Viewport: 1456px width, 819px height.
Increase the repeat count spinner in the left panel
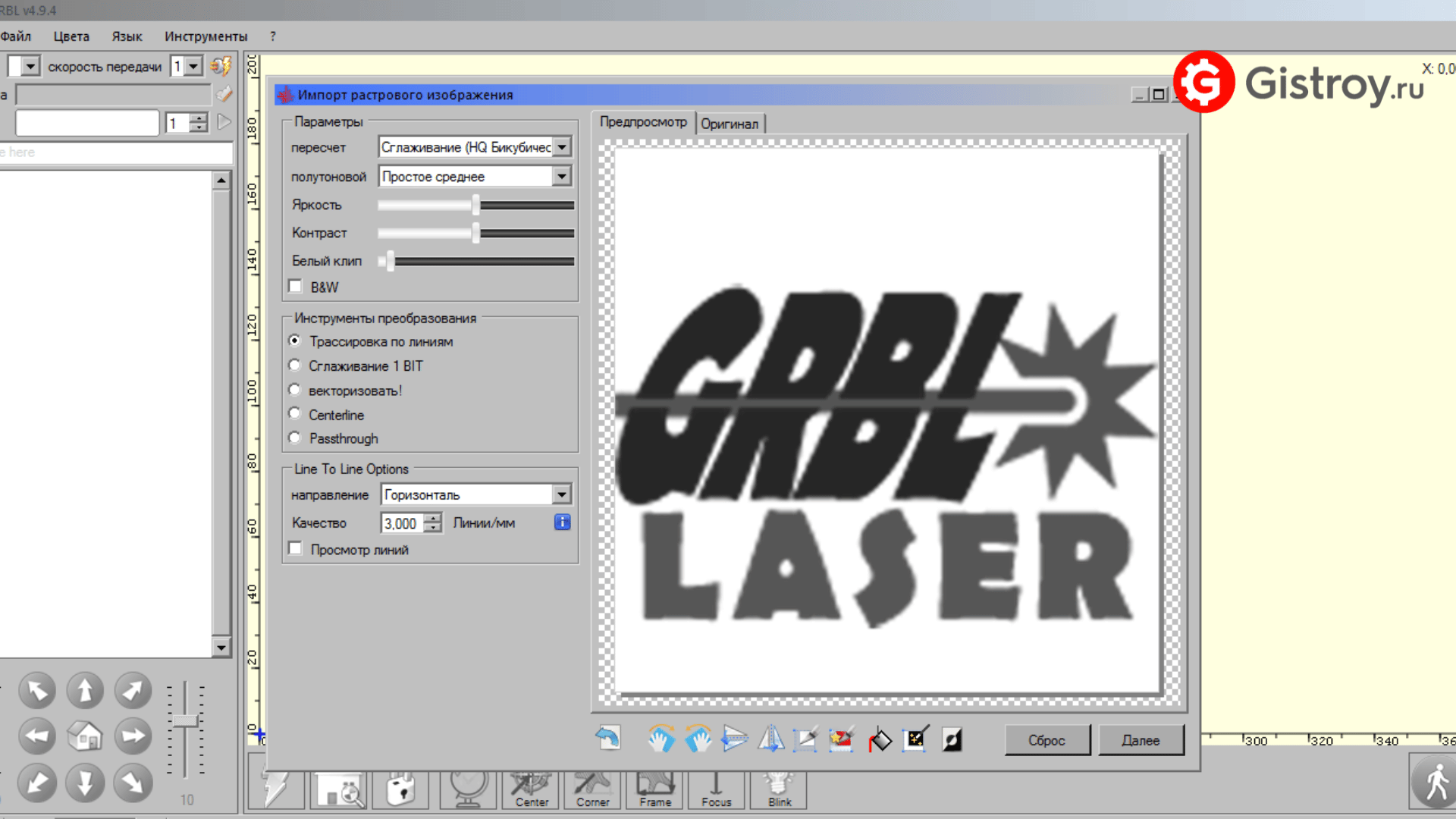199,118
